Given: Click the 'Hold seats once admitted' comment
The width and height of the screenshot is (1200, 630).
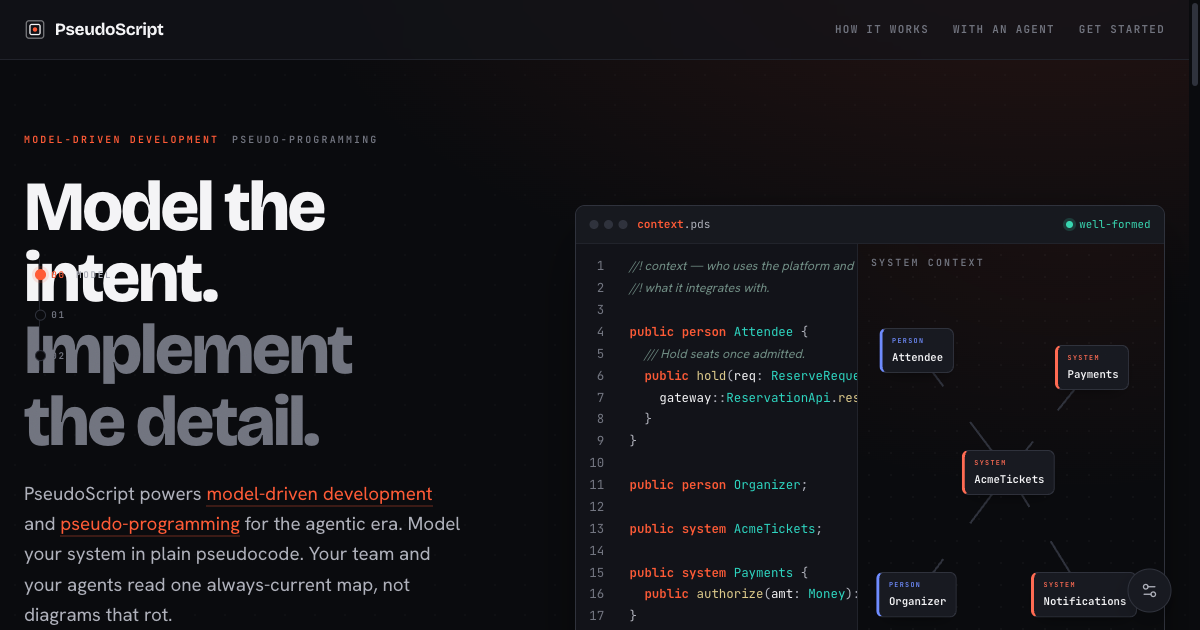Looking at the screenshot, I should [724, 354].
